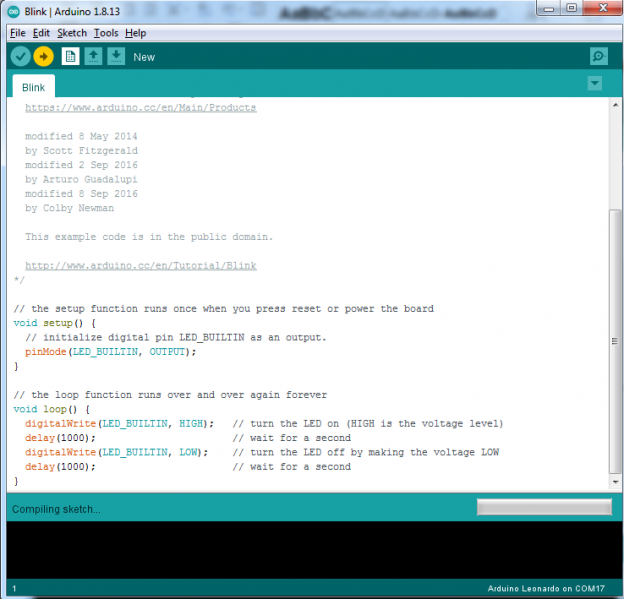Open the Tools menu
Image resolution: width=624 pixels, height=599 pixels.
(106, 33)
